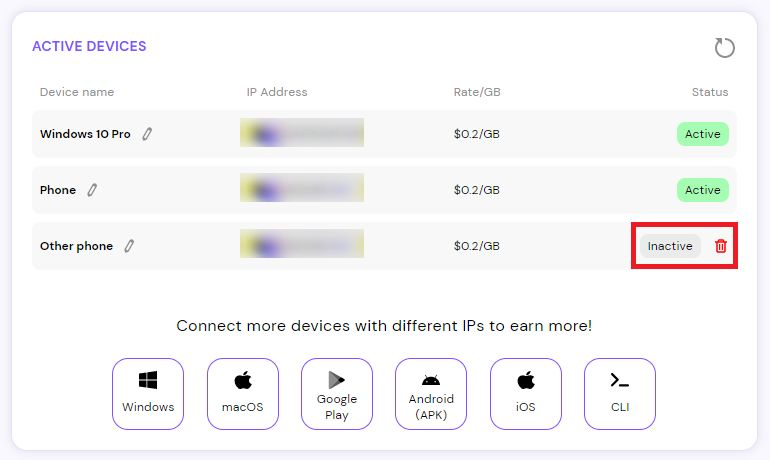Refresh the active devices list
This screenshot has width=770, height=460.
(724, 48)
